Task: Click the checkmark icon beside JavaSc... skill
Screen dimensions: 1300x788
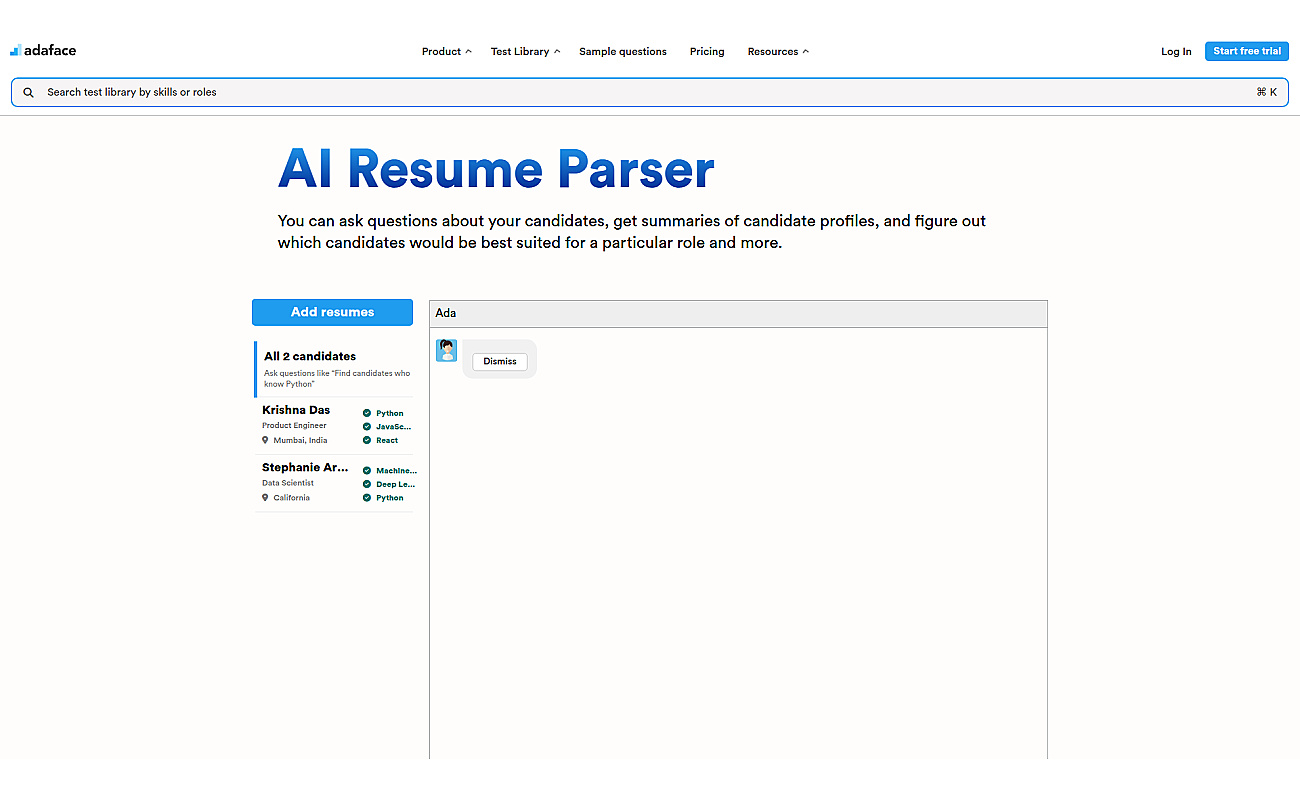Action: [x=367, y=427]
